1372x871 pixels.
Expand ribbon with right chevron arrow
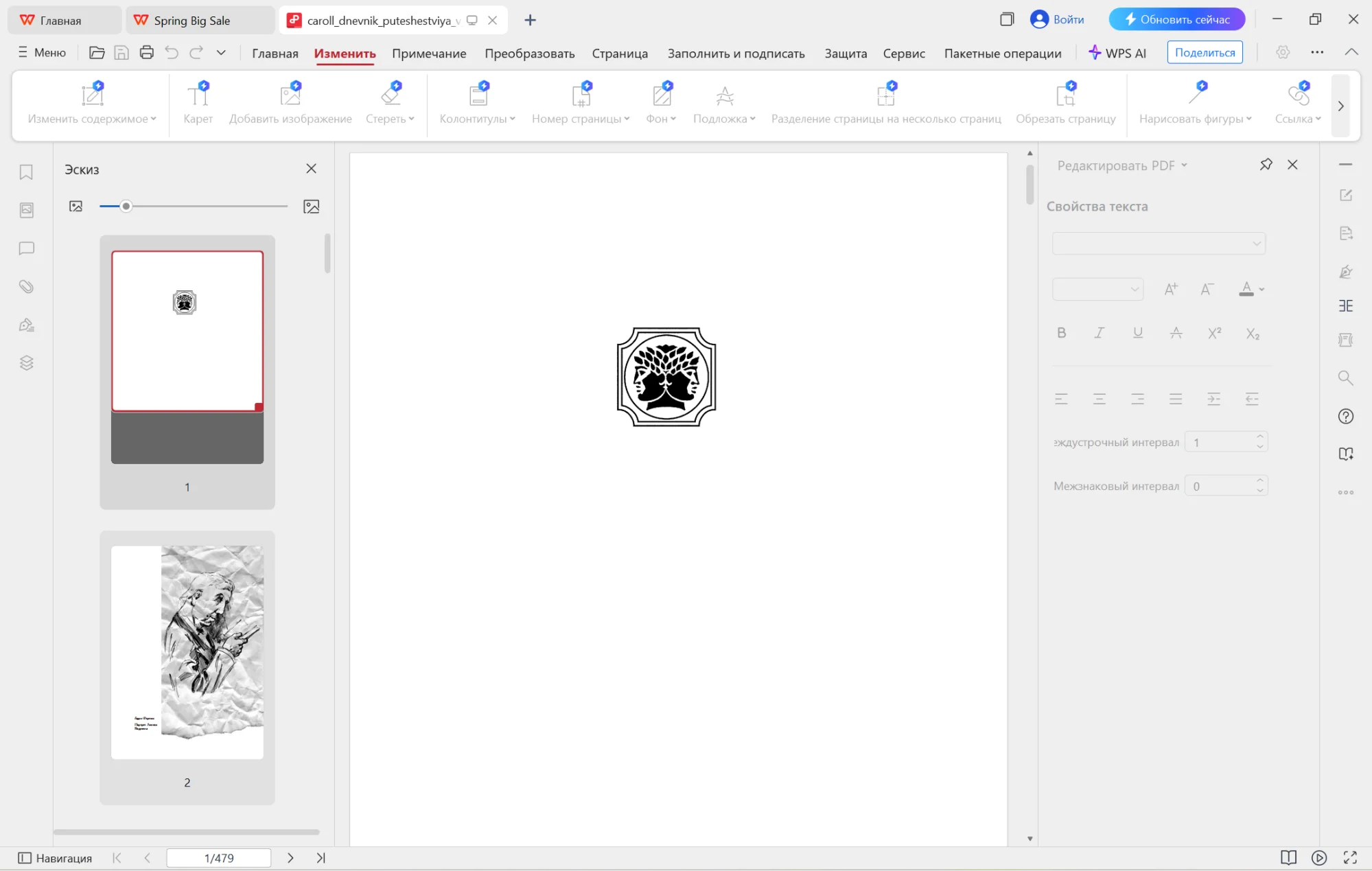click(1340, 106)
